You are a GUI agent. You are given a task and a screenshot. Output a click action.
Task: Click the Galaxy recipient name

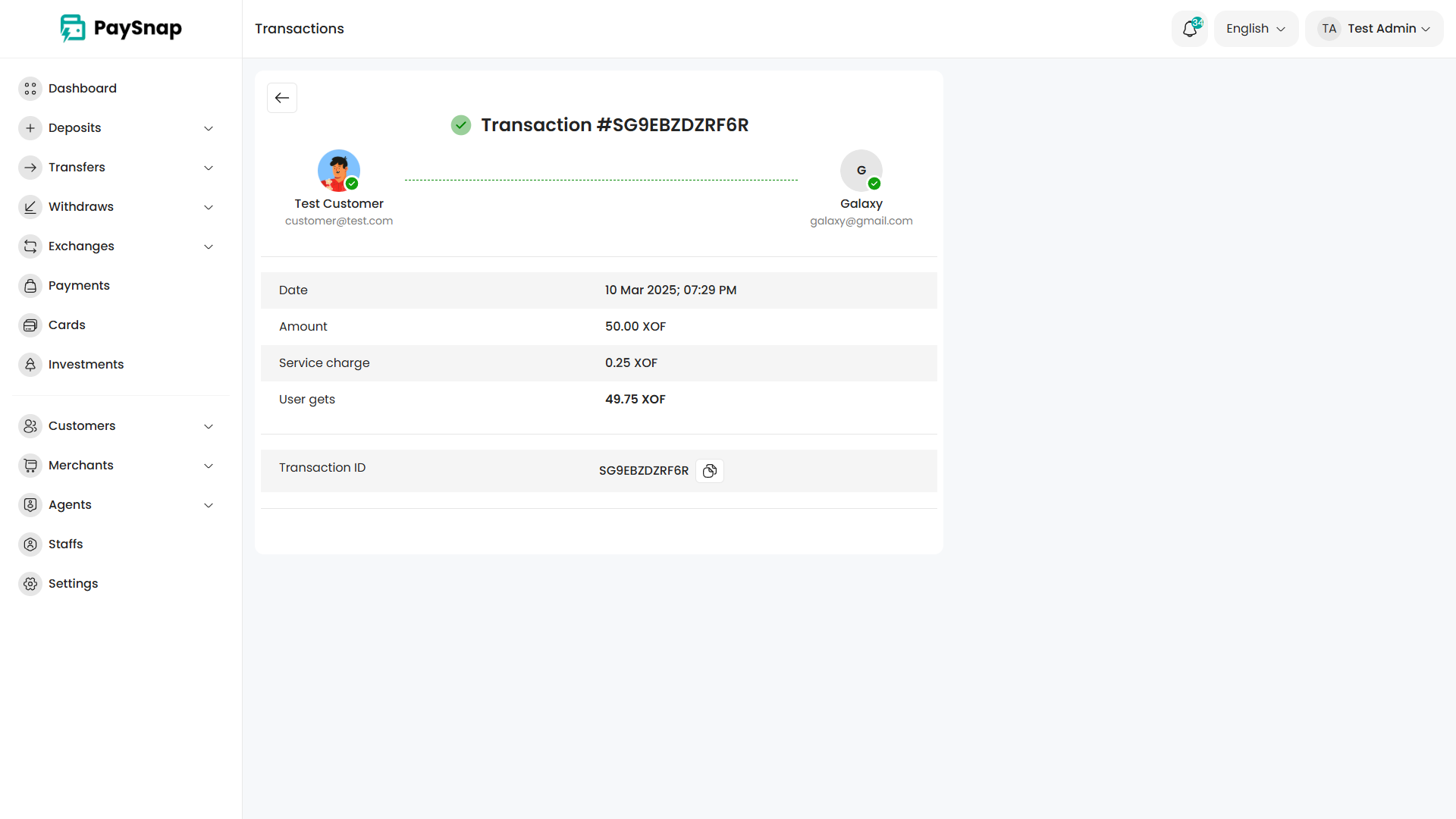click(x=861, y=204)
